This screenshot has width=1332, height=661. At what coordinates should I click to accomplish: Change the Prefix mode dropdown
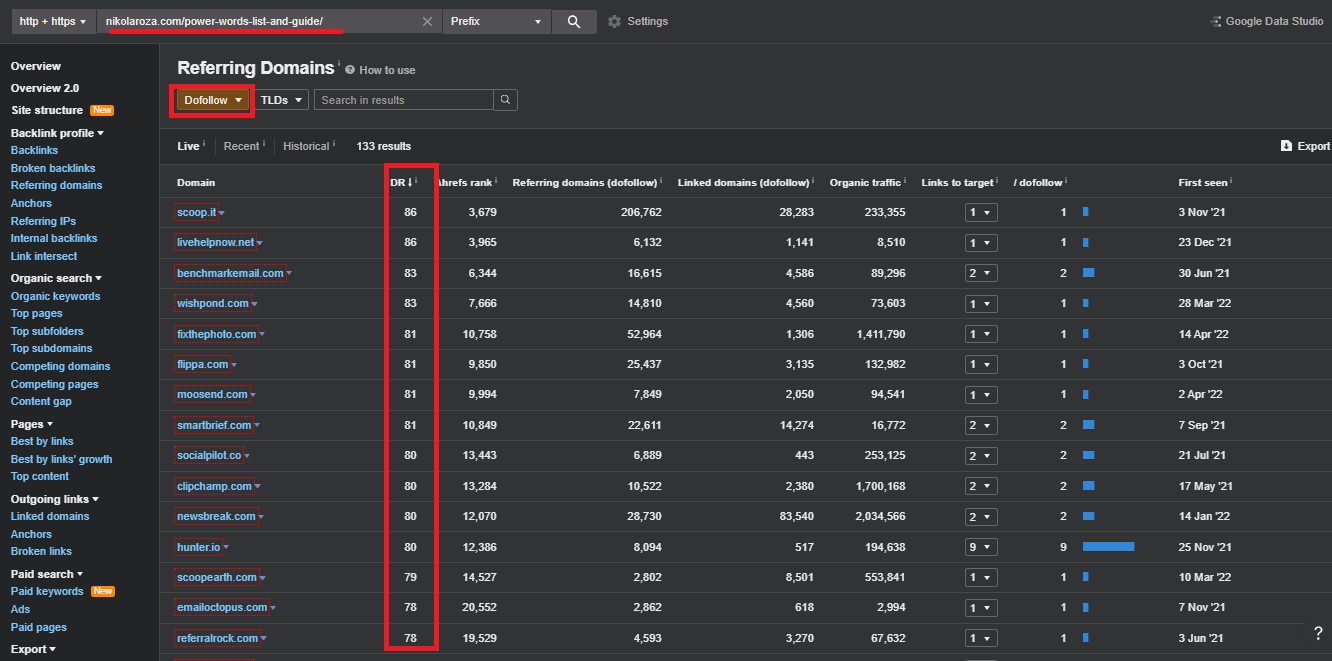[496, 22]
